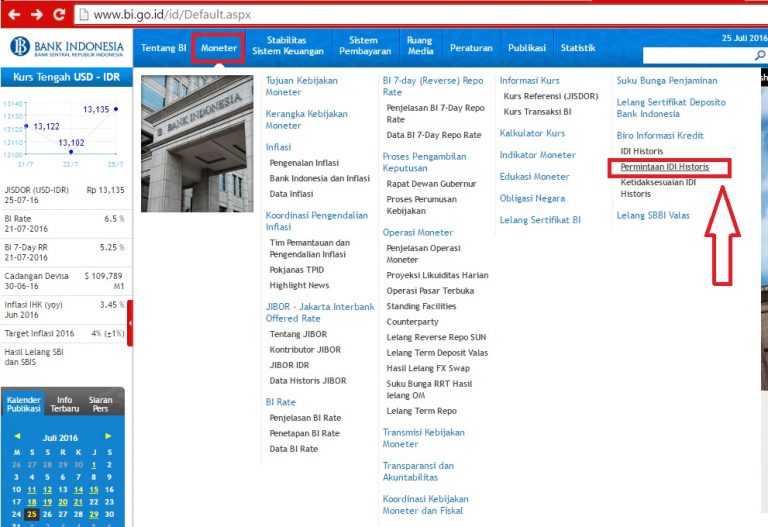Open Tujuan Kebijakan Moneter link
Screen dimensions: 768x527
click(301, 86)
